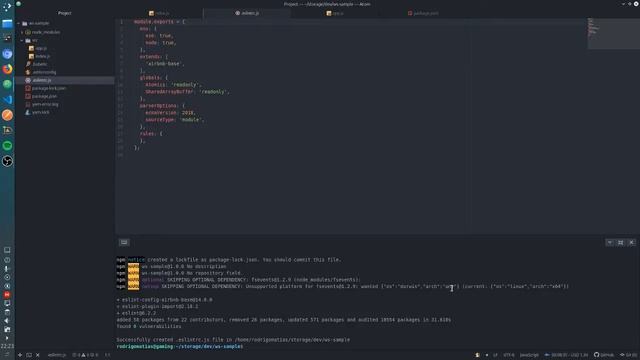Open the orange Postman icon in dock
Screen dimensions: 640x360
[x=7, y=115]
